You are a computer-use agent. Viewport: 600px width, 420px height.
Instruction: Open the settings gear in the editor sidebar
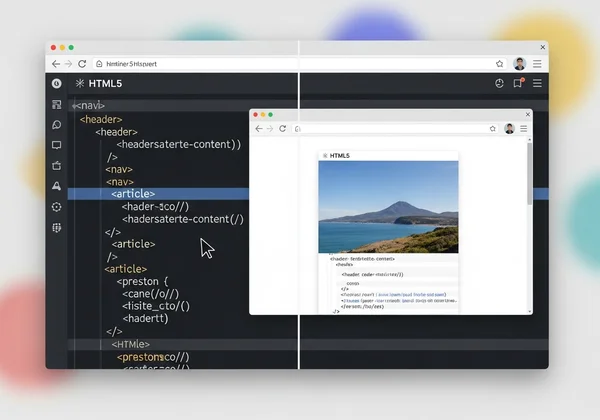[57, 207]
